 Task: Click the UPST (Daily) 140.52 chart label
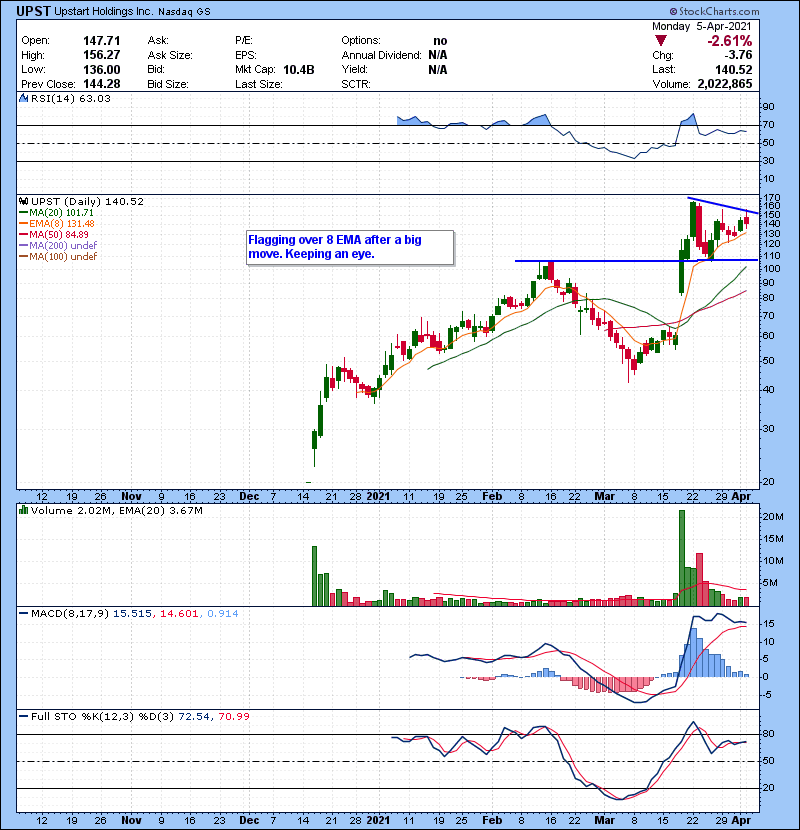tap(87, 201)
